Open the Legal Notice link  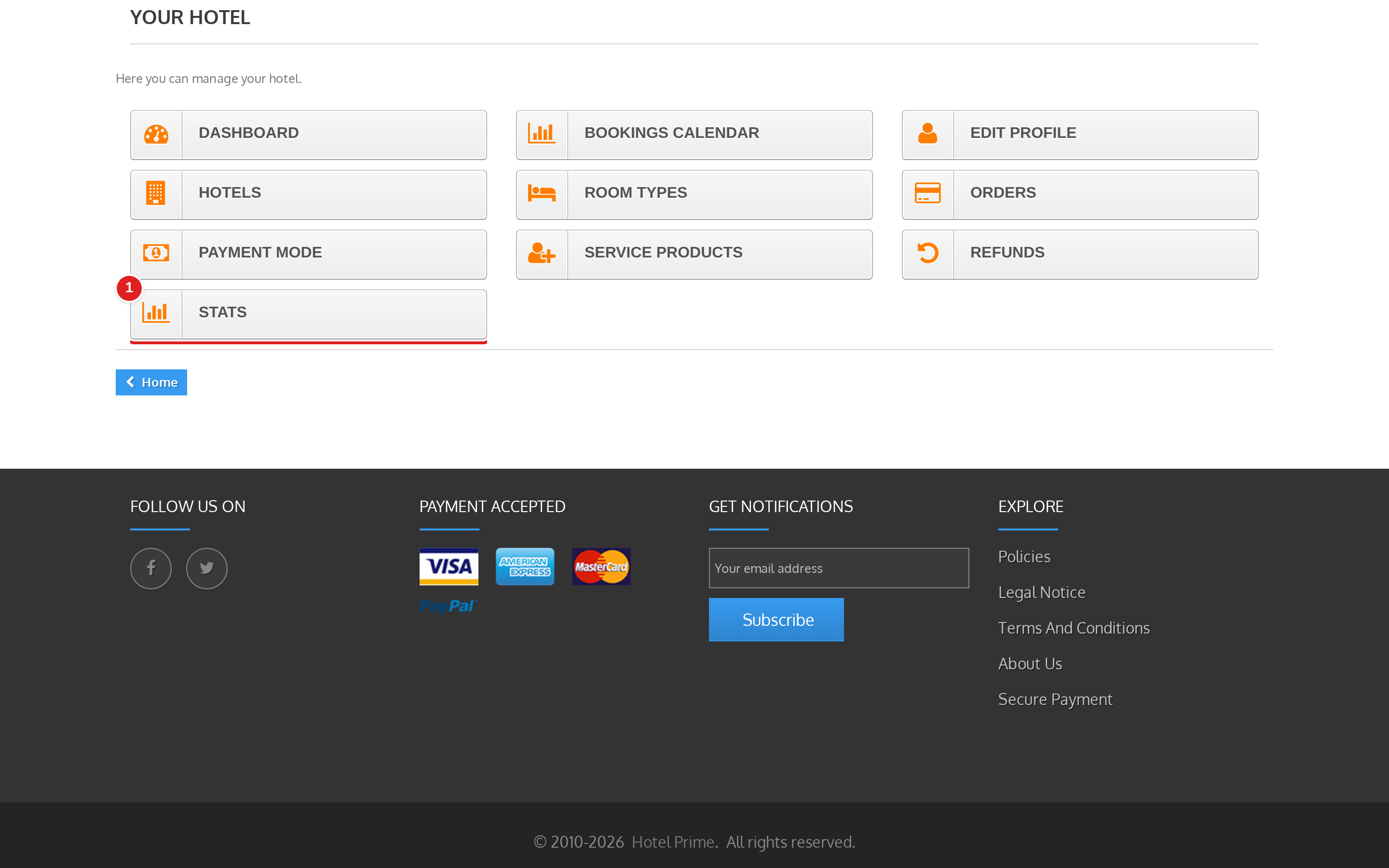point(1041,593)
